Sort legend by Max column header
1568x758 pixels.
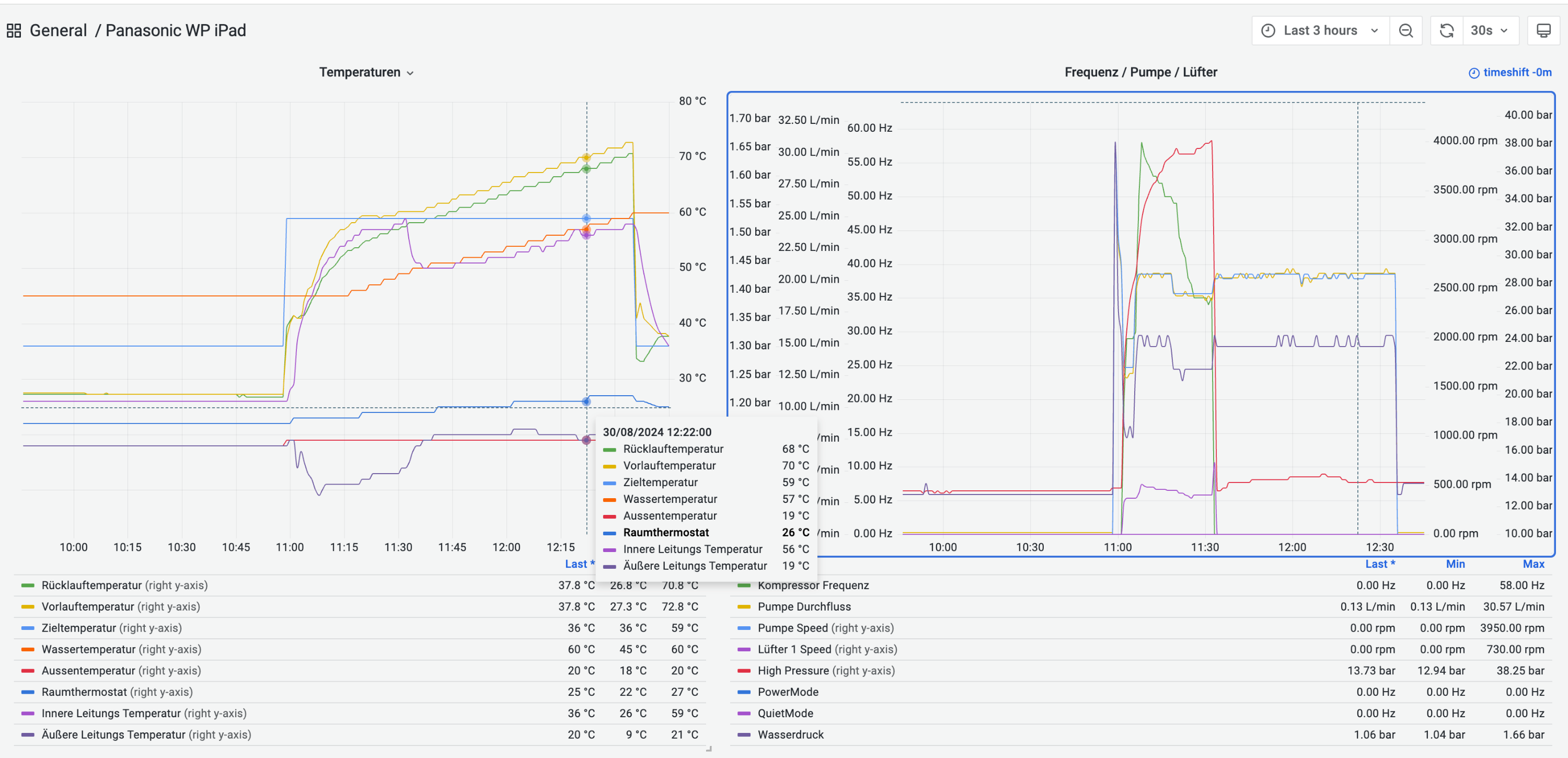click(1532, 564)
